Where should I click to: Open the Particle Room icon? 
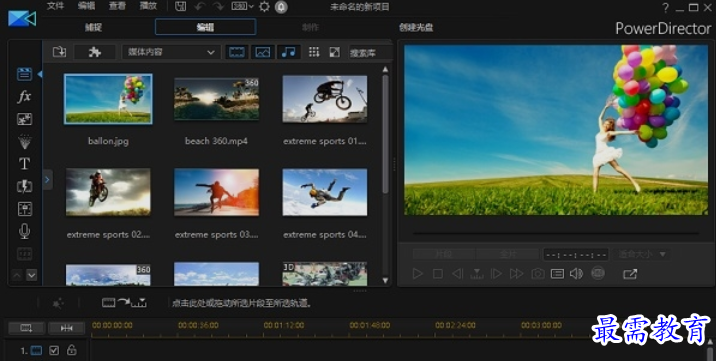pos(24,141)
